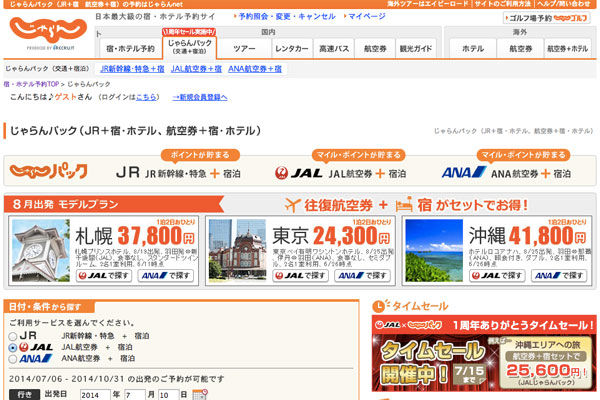Click the 東京 24,300円 price heading
Viewport: 600px width, 400px height.
[x=331, y=235]
